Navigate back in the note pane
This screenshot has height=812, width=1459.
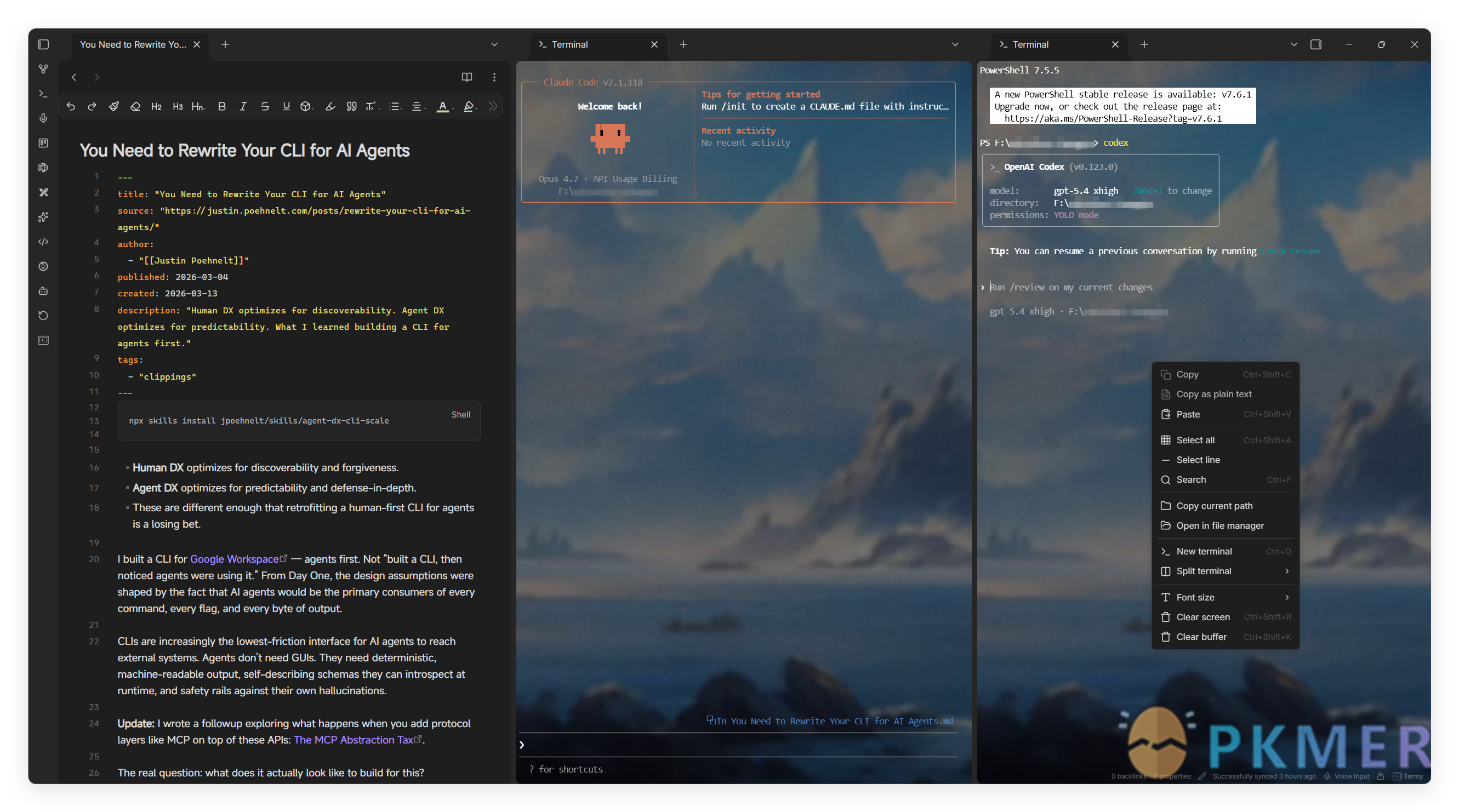click(73, 77)
